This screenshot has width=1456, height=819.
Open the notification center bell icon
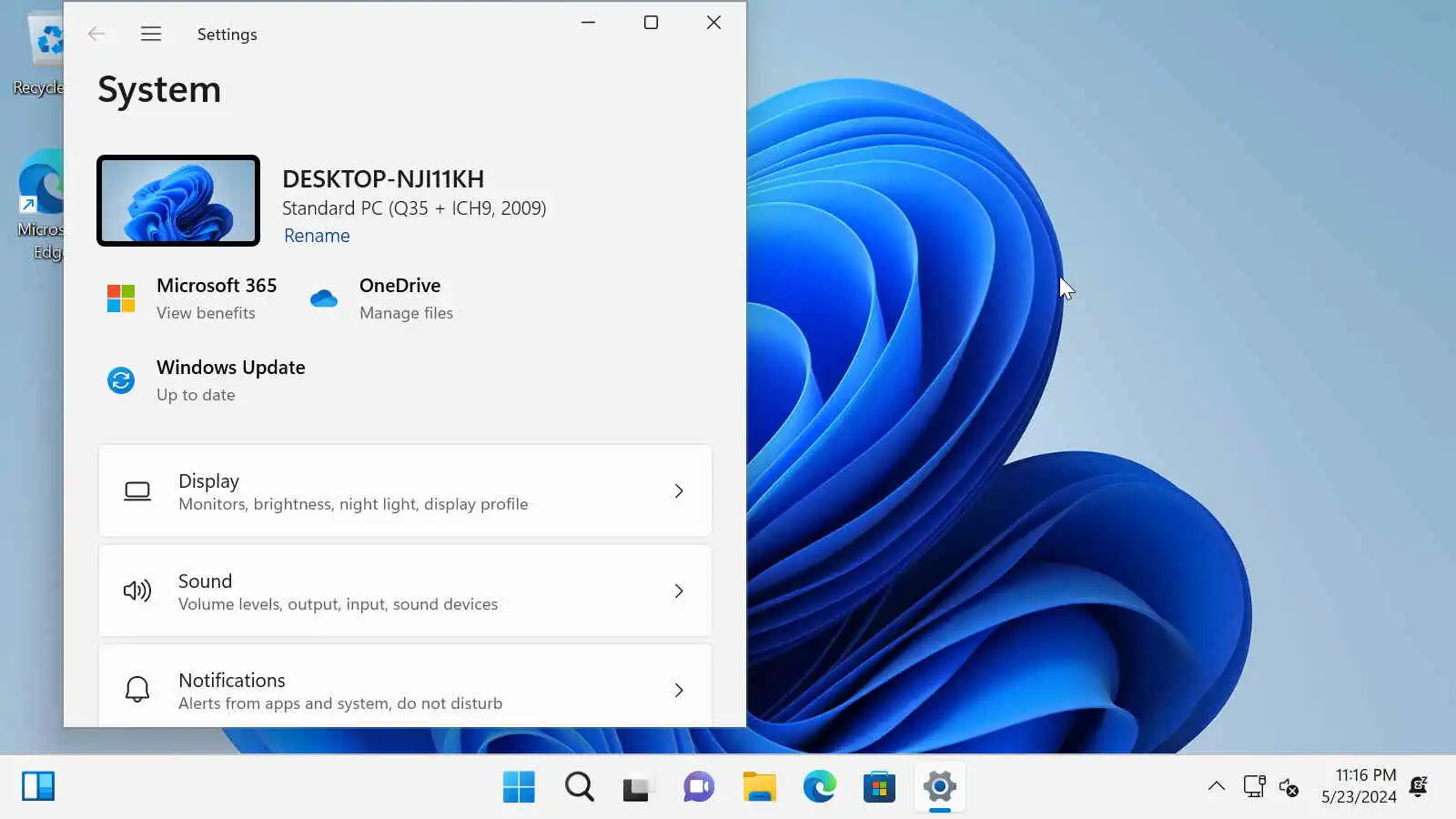[x=1418, y=786]
